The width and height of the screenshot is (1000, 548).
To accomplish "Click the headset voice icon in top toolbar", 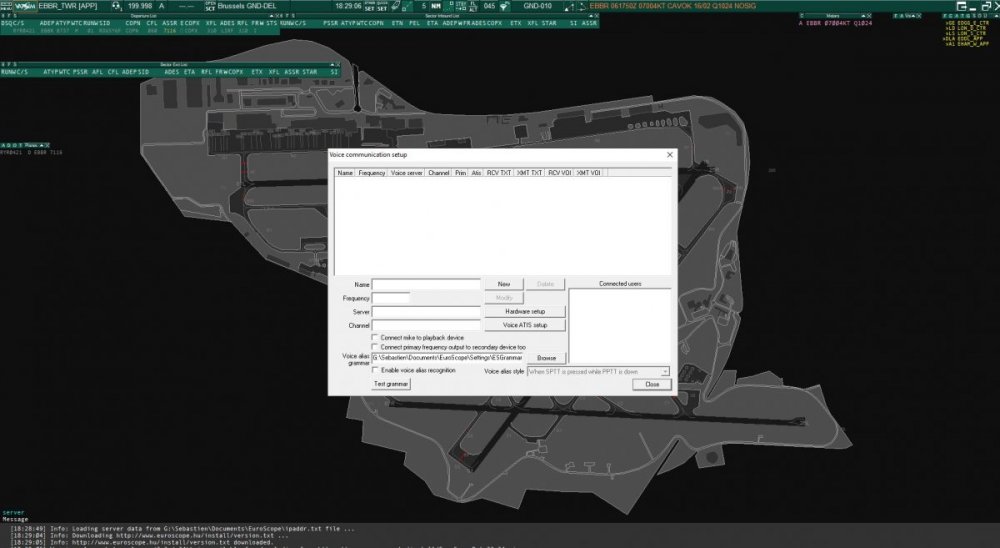I will (116, 6).
